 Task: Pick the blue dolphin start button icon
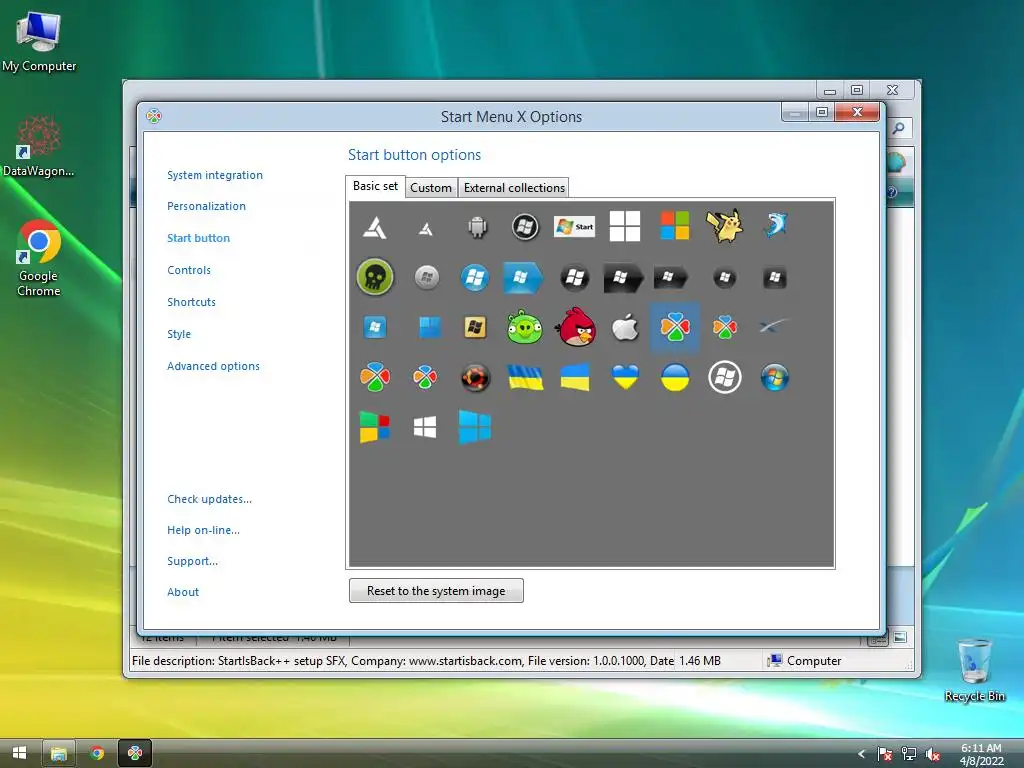point(775,225)
